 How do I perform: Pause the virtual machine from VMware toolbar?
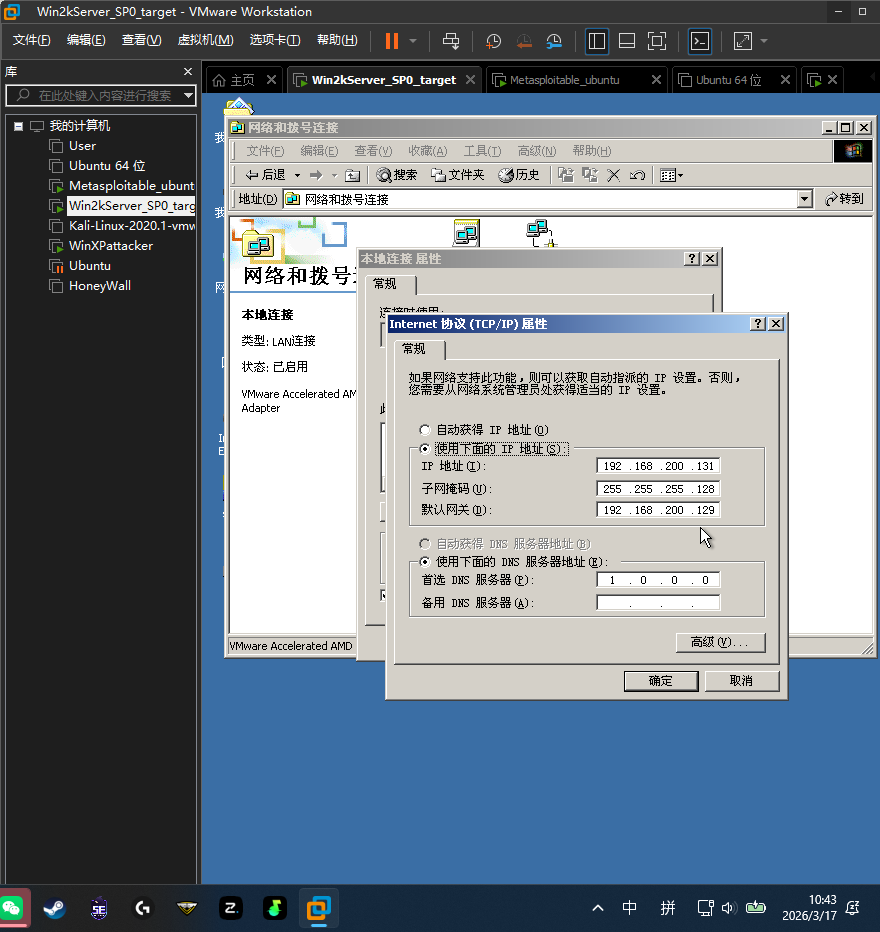392,41
